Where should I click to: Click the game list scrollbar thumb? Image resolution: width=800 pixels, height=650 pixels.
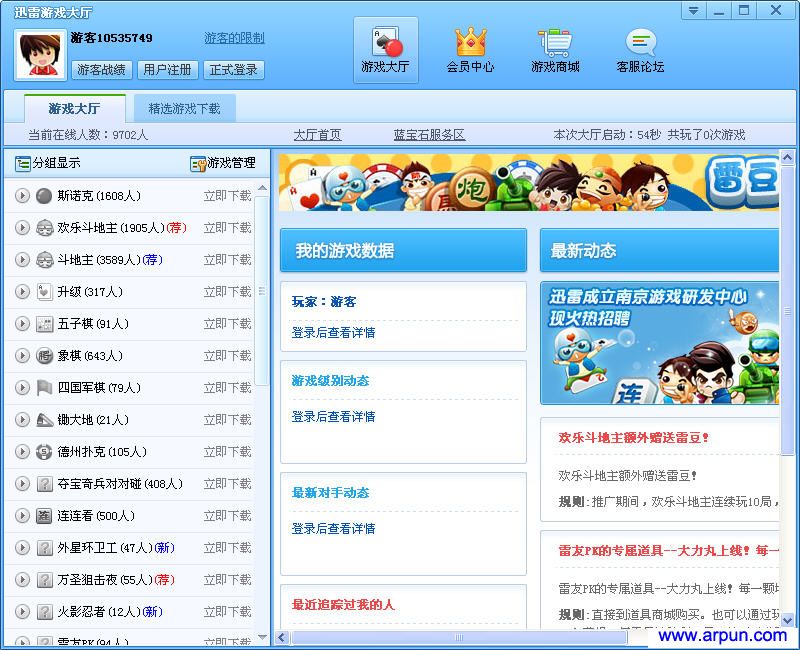coord(262,291)
